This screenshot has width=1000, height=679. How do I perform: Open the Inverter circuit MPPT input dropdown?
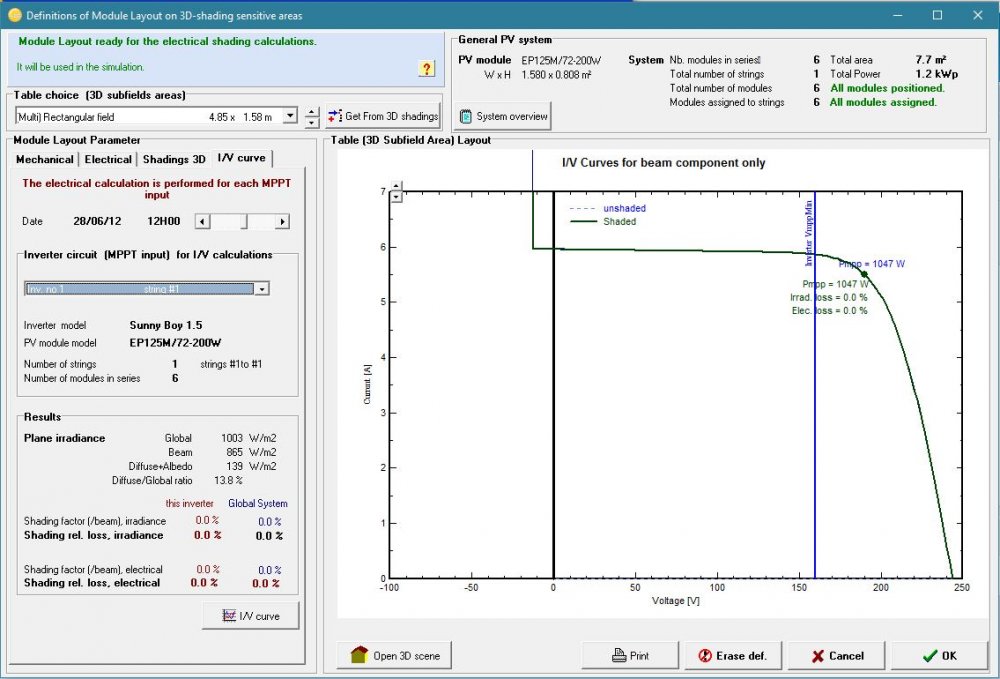262,289
